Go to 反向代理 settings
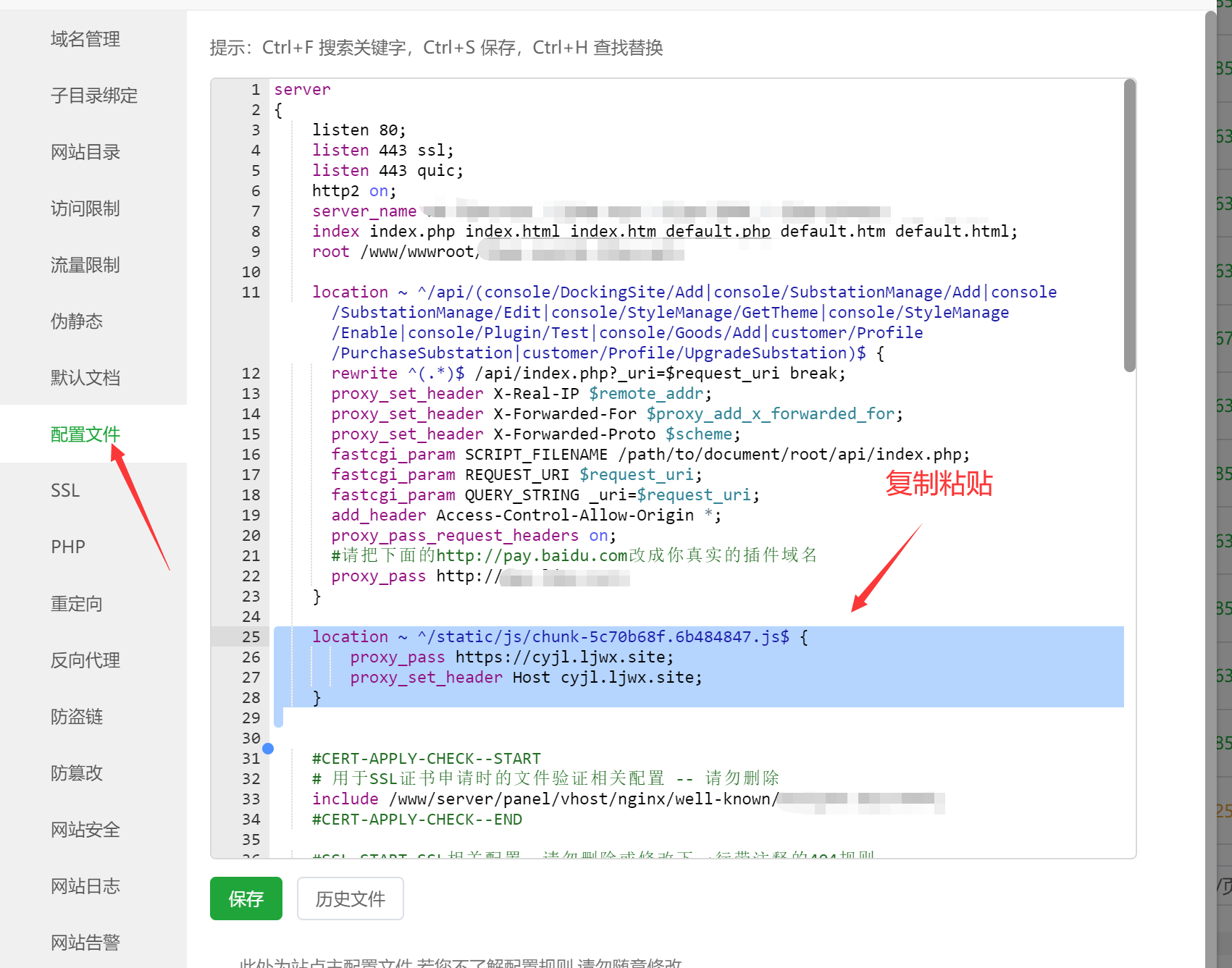Viewport: 1232px width, 968px height. (85, 660)
